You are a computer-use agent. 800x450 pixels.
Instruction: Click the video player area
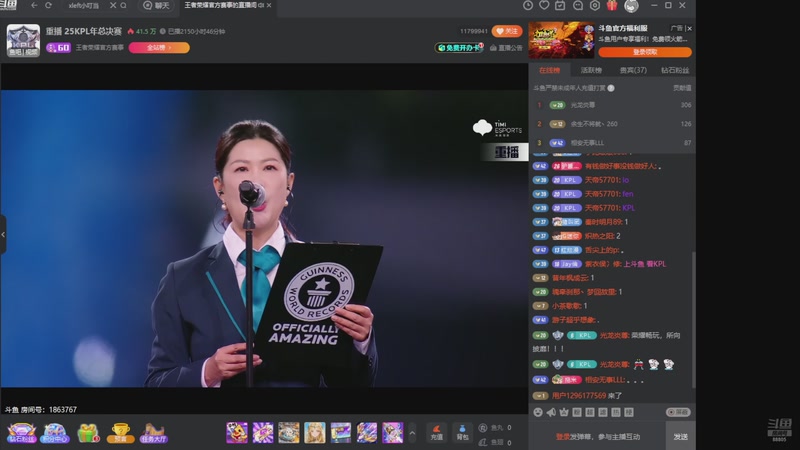click(x=264, y=238)
